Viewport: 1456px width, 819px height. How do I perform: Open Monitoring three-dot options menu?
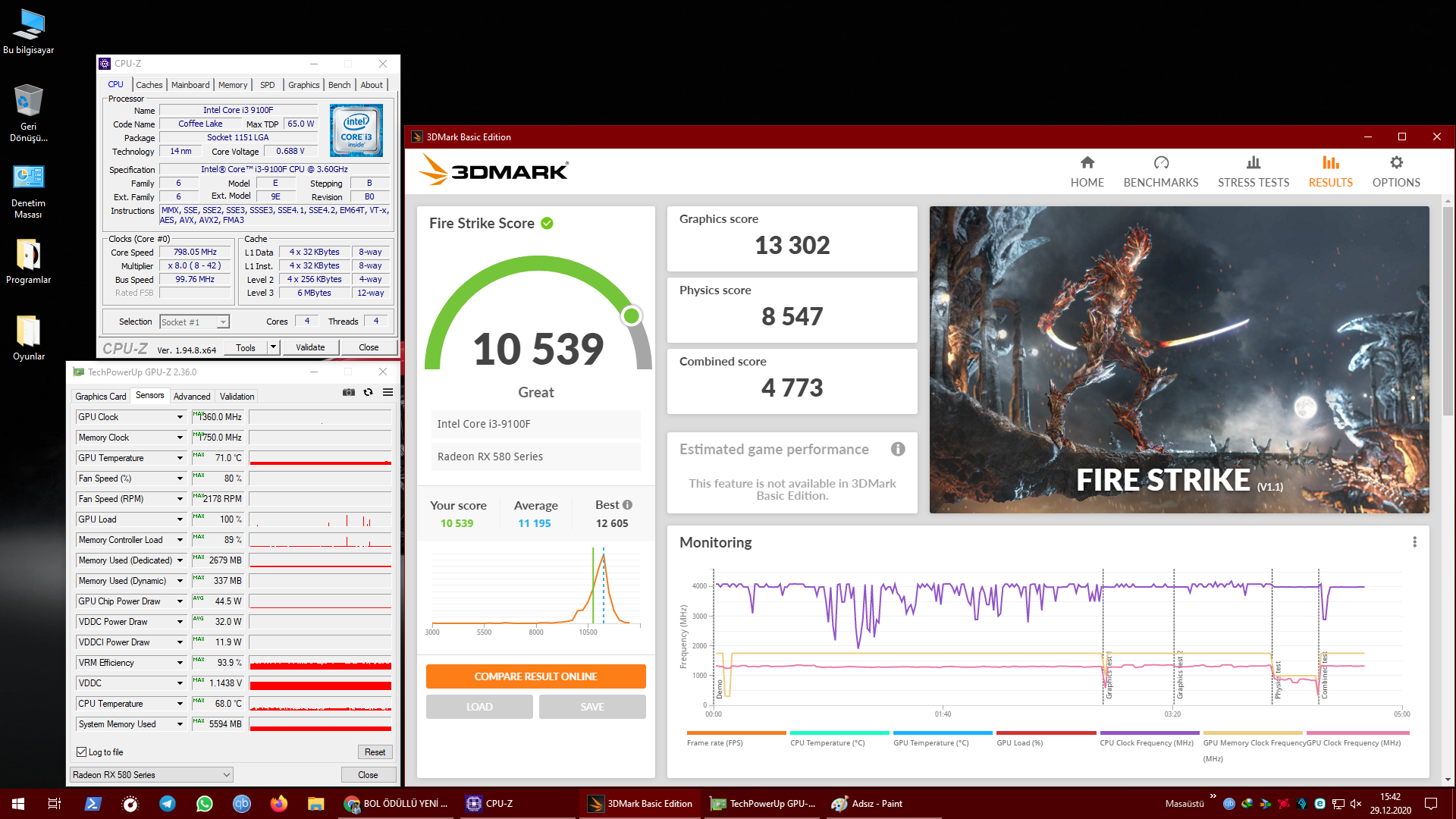(x=1414, y=542)
